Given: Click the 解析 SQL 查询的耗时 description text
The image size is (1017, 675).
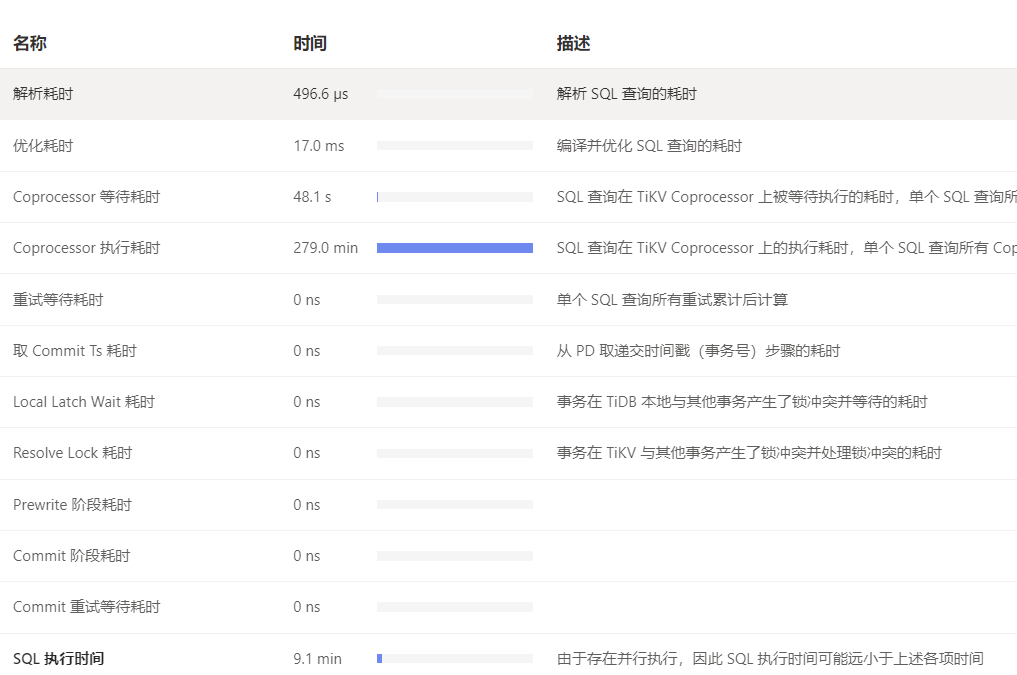Looking at the screenshot, I should 626,94.
